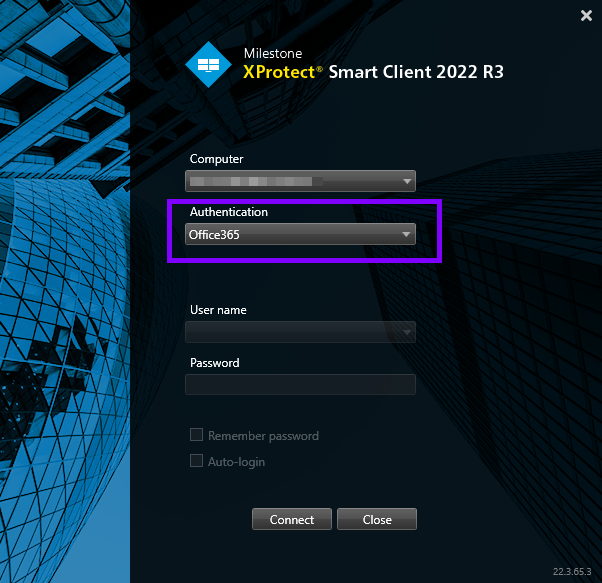Screen dimensions: 602x583
Task: Close the login dialog with the X icon
Action: click(x=586, y=15)
